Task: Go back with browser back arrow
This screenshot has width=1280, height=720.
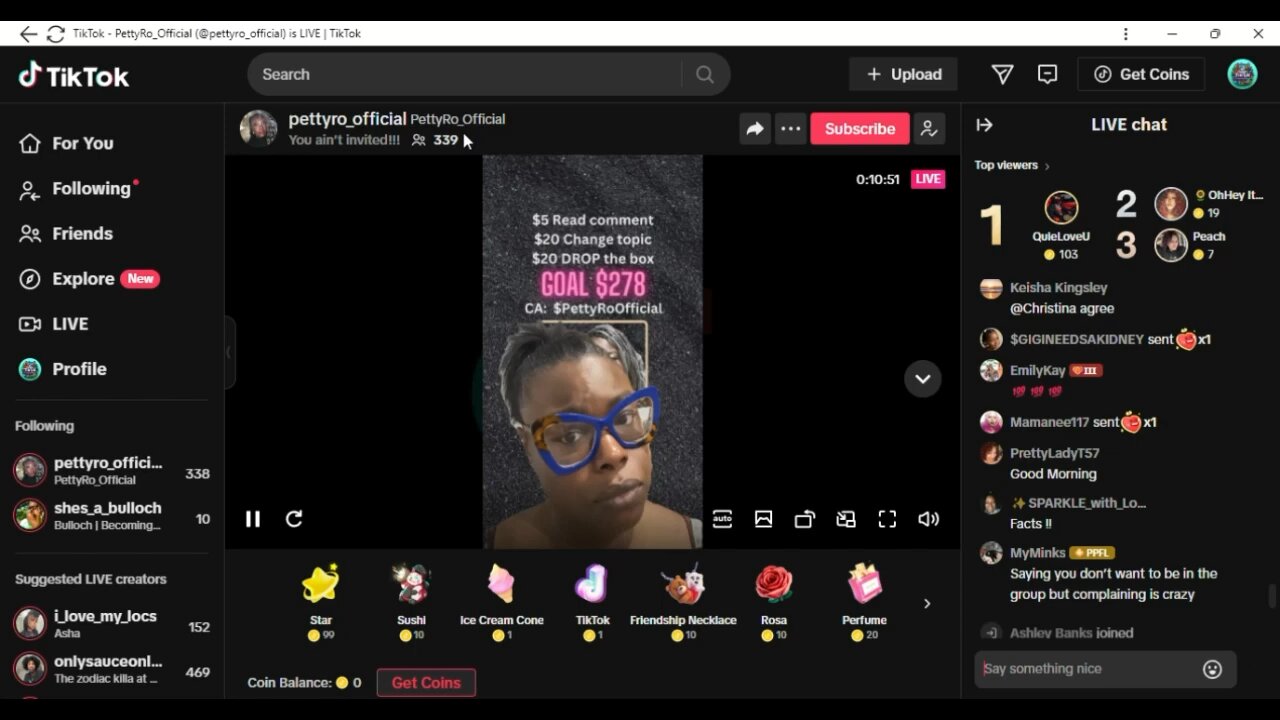Action: 28,34
